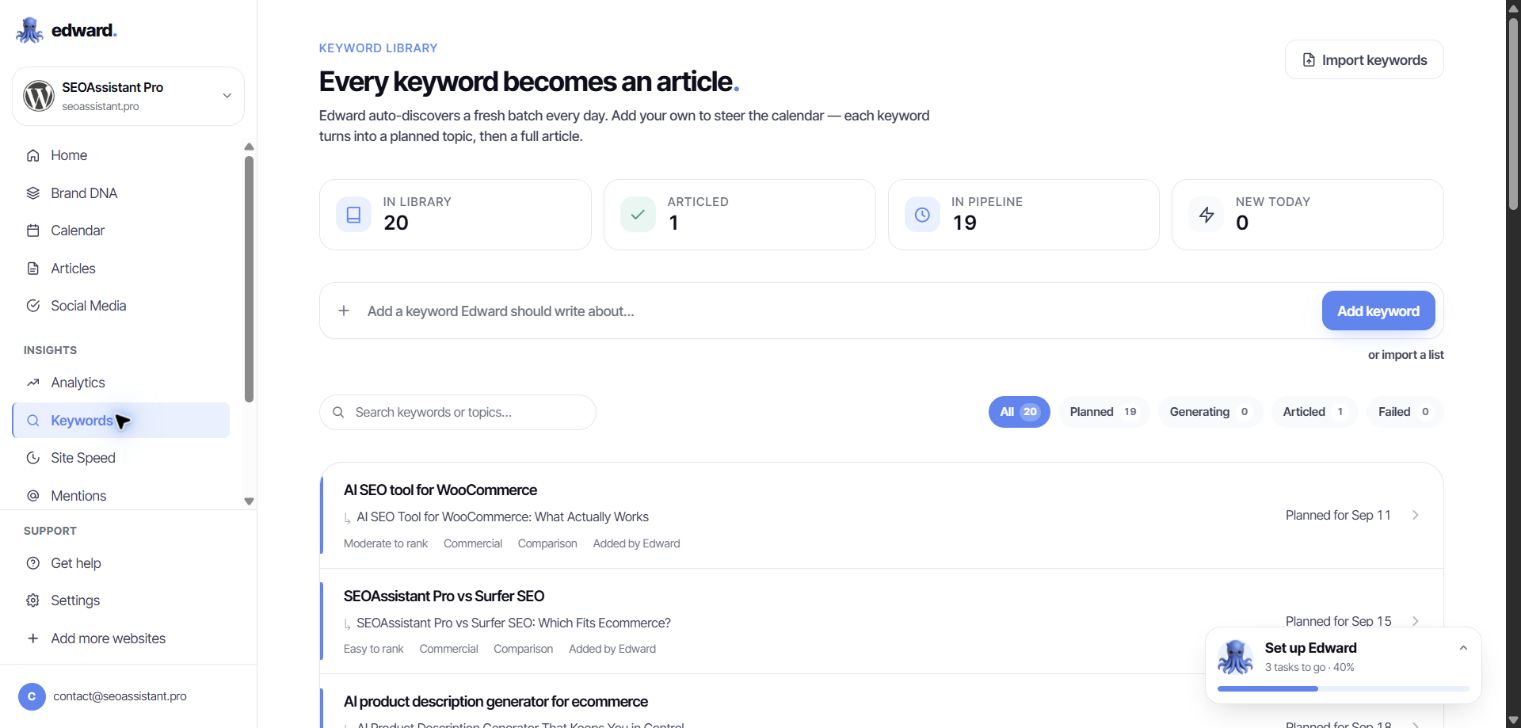
Task: Click the Import keywords button
Action: (1364, 60)
